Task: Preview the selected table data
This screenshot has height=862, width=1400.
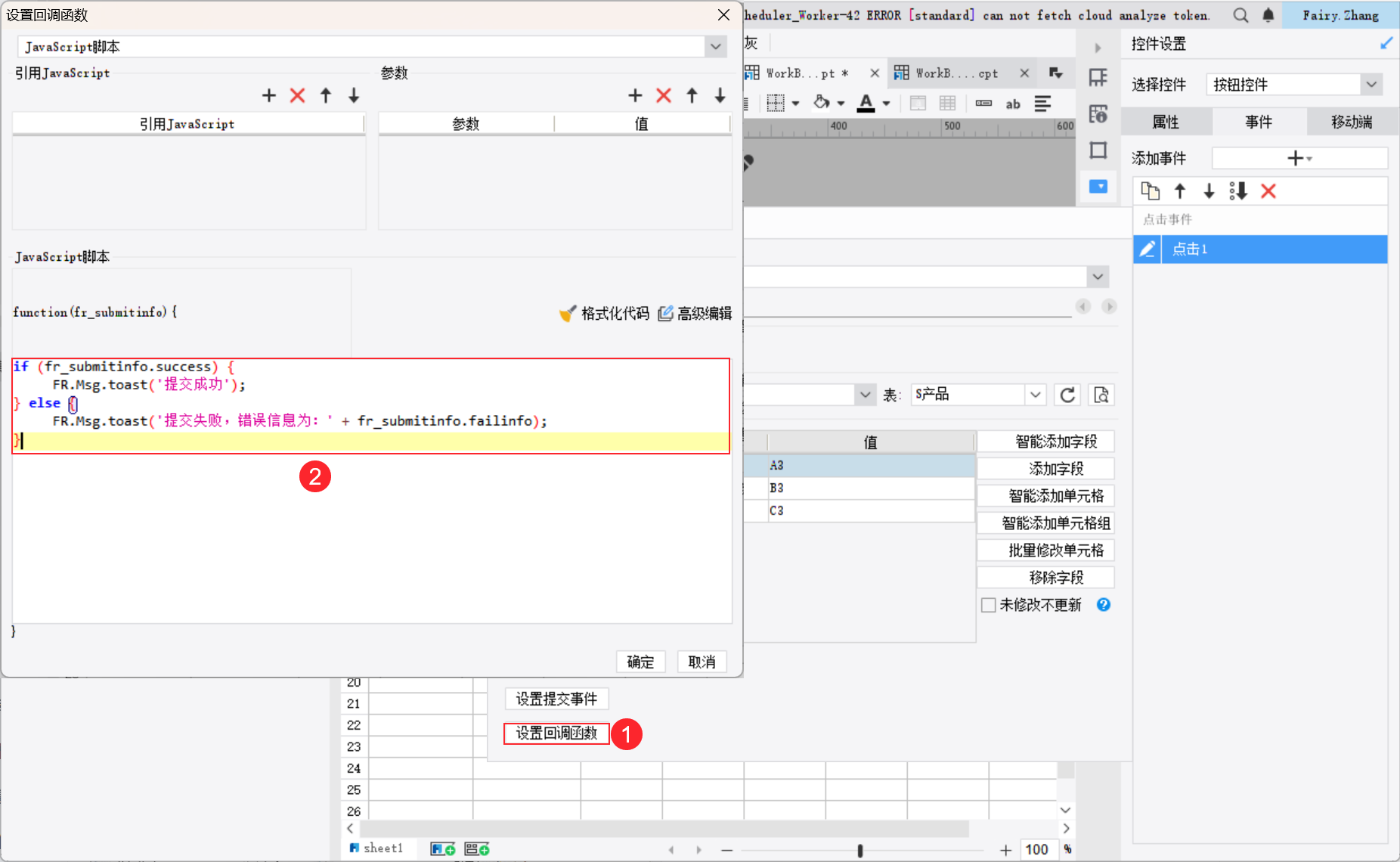Action: coord(1101,395)
